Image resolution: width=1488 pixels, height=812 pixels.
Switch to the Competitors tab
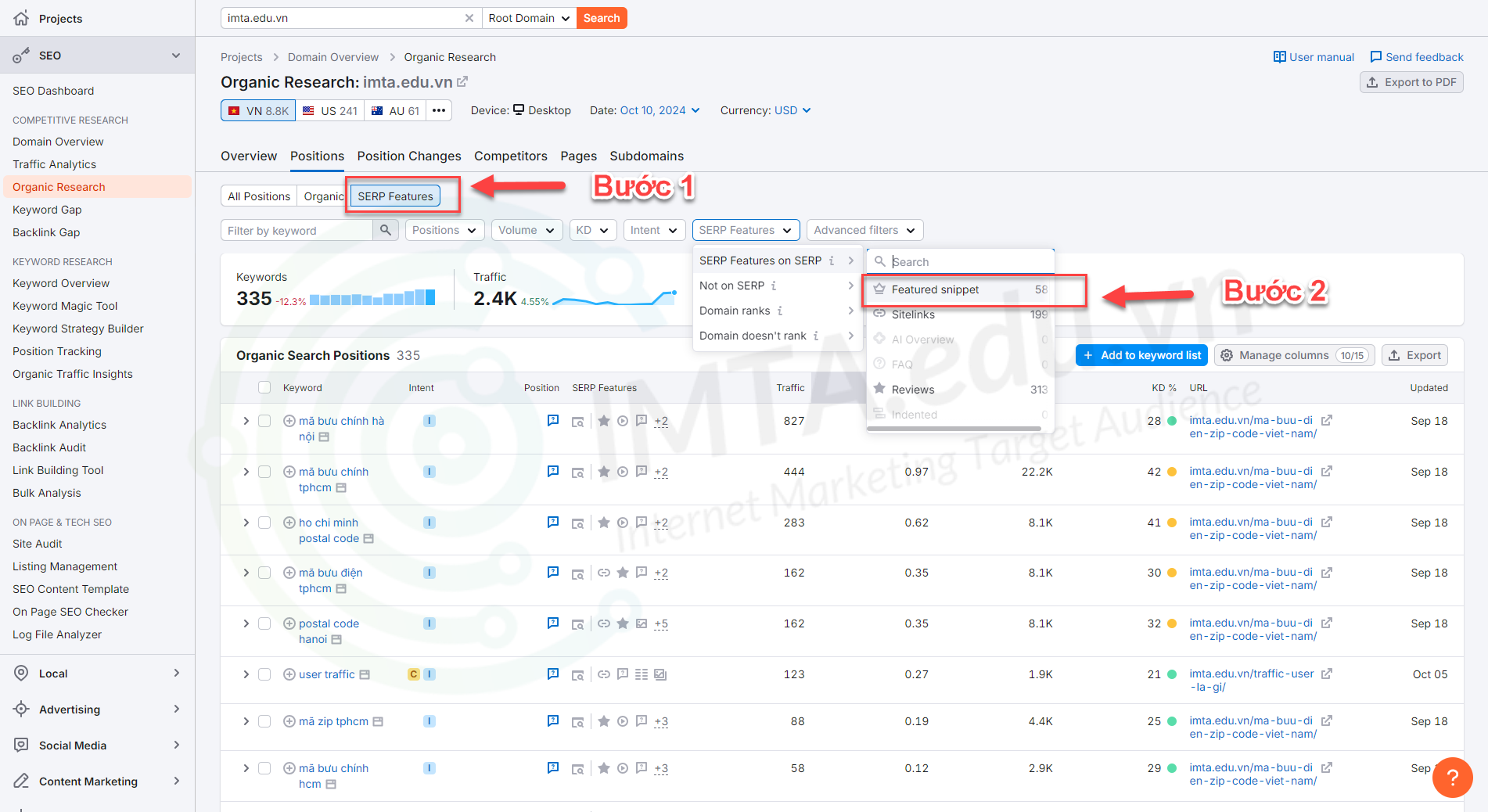click(x=511, y=156)
